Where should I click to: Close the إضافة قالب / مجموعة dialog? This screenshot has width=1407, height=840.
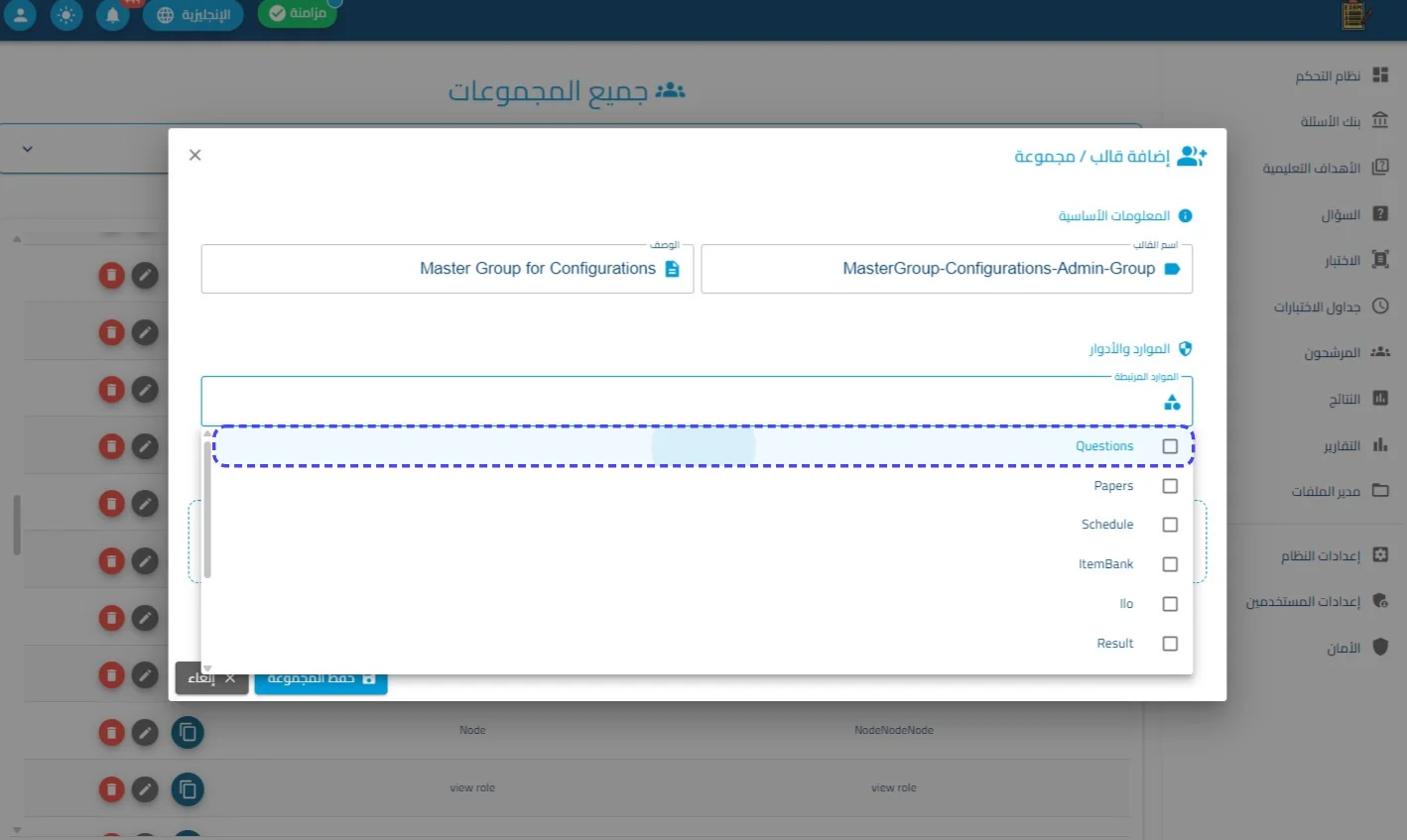[195, 155]
